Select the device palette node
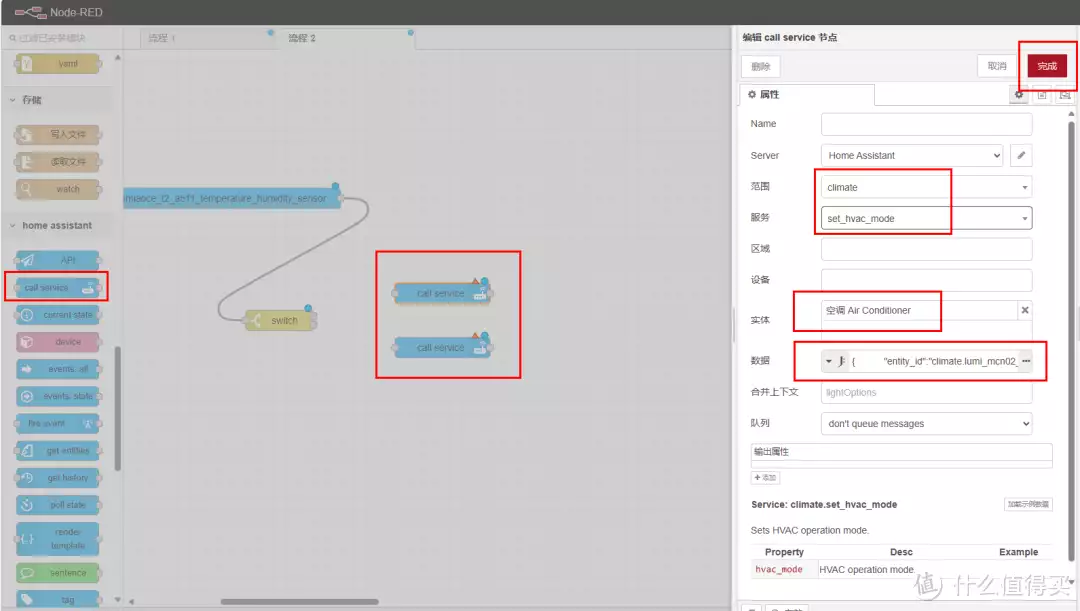 [59, 342]
